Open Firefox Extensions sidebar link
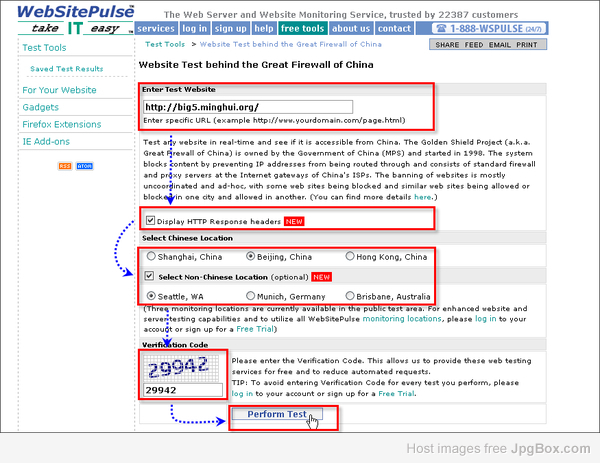Image resolution: width=600 pixels, height=463 pixels. click(x=62, y=124)
